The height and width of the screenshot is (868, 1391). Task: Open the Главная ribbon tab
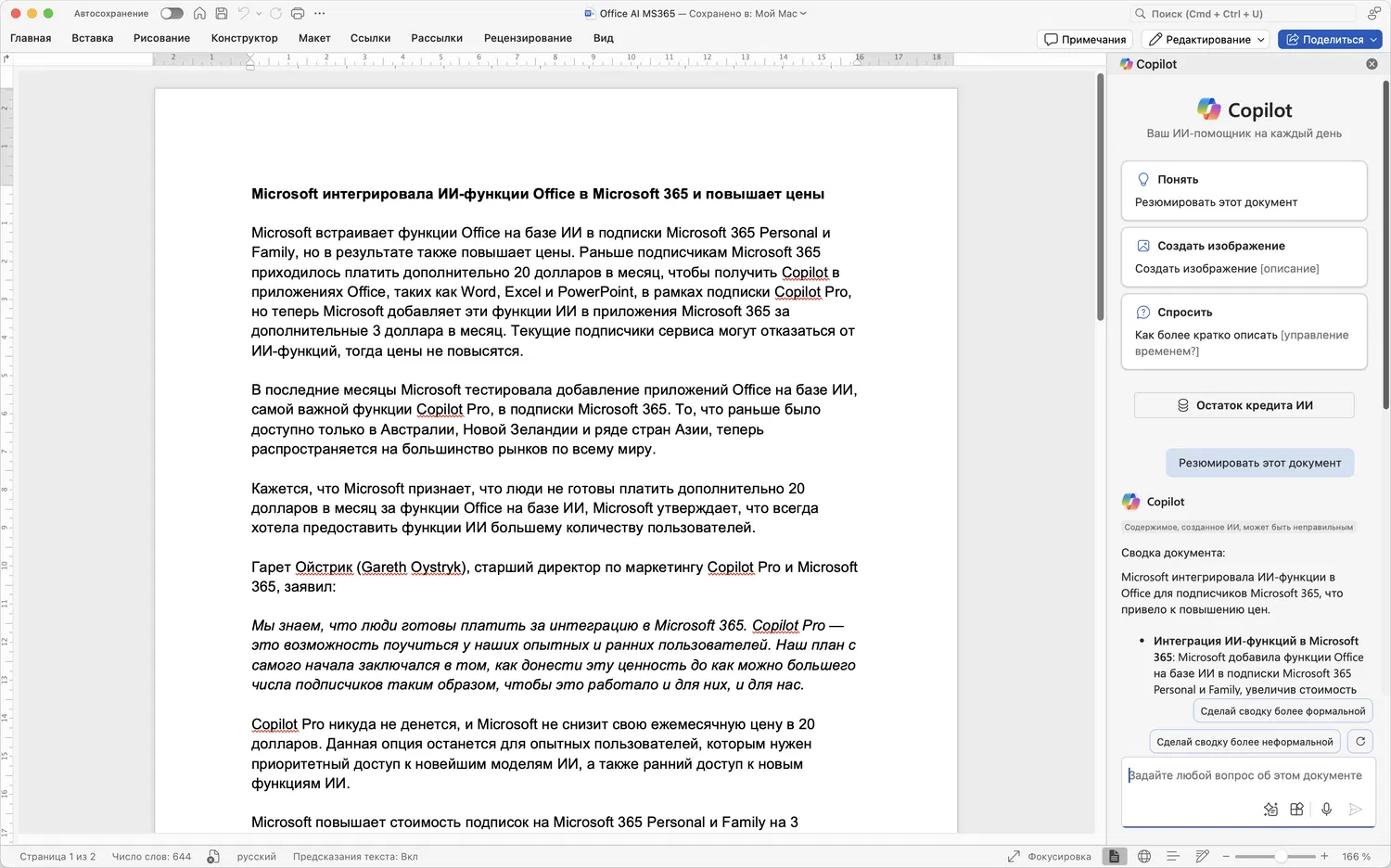31,39
